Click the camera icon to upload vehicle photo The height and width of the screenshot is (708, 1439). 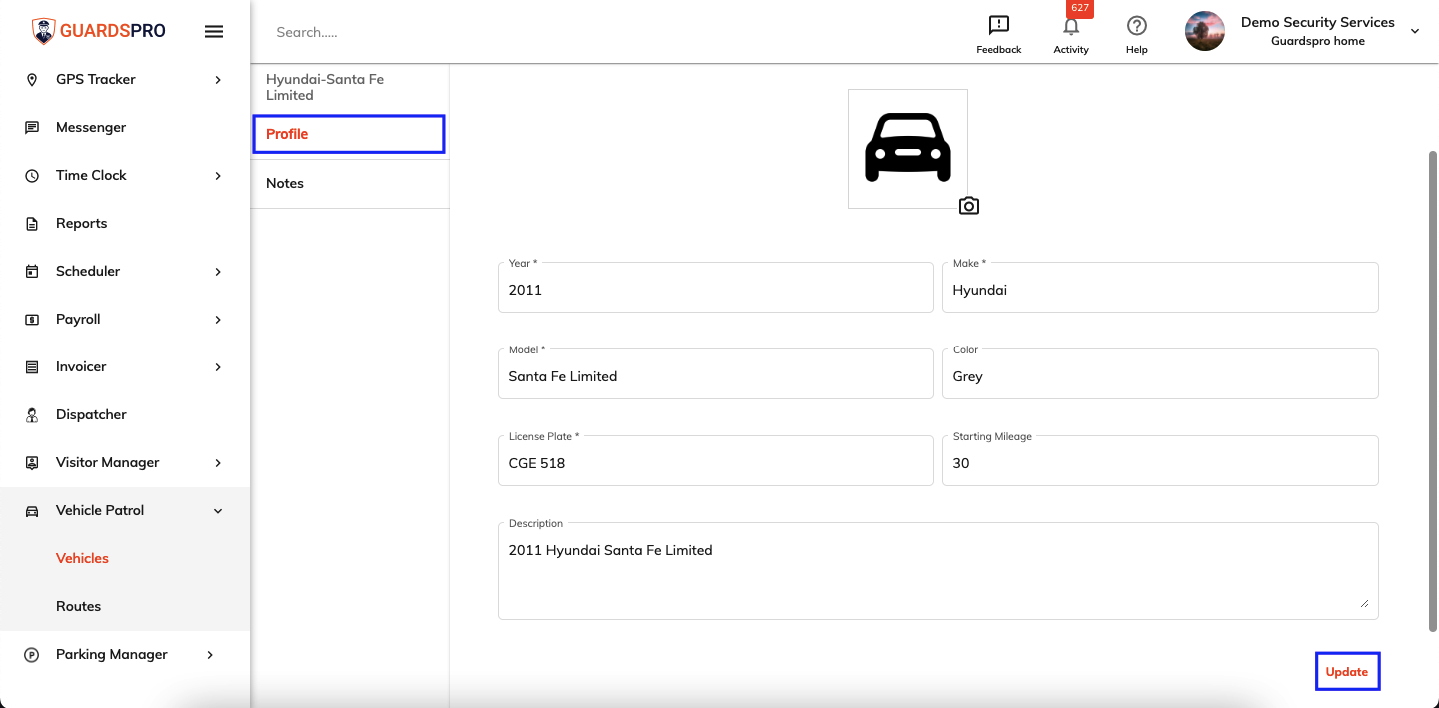click(968, 206)
